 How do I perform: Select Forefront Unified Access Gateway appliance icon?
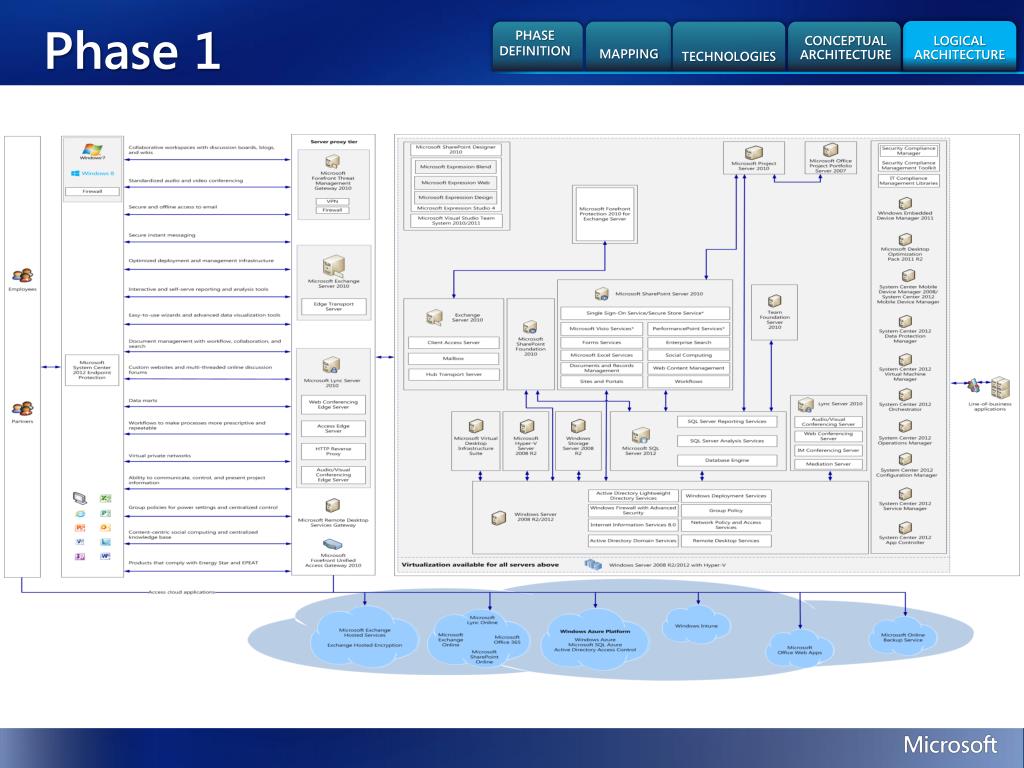point(332,544)
